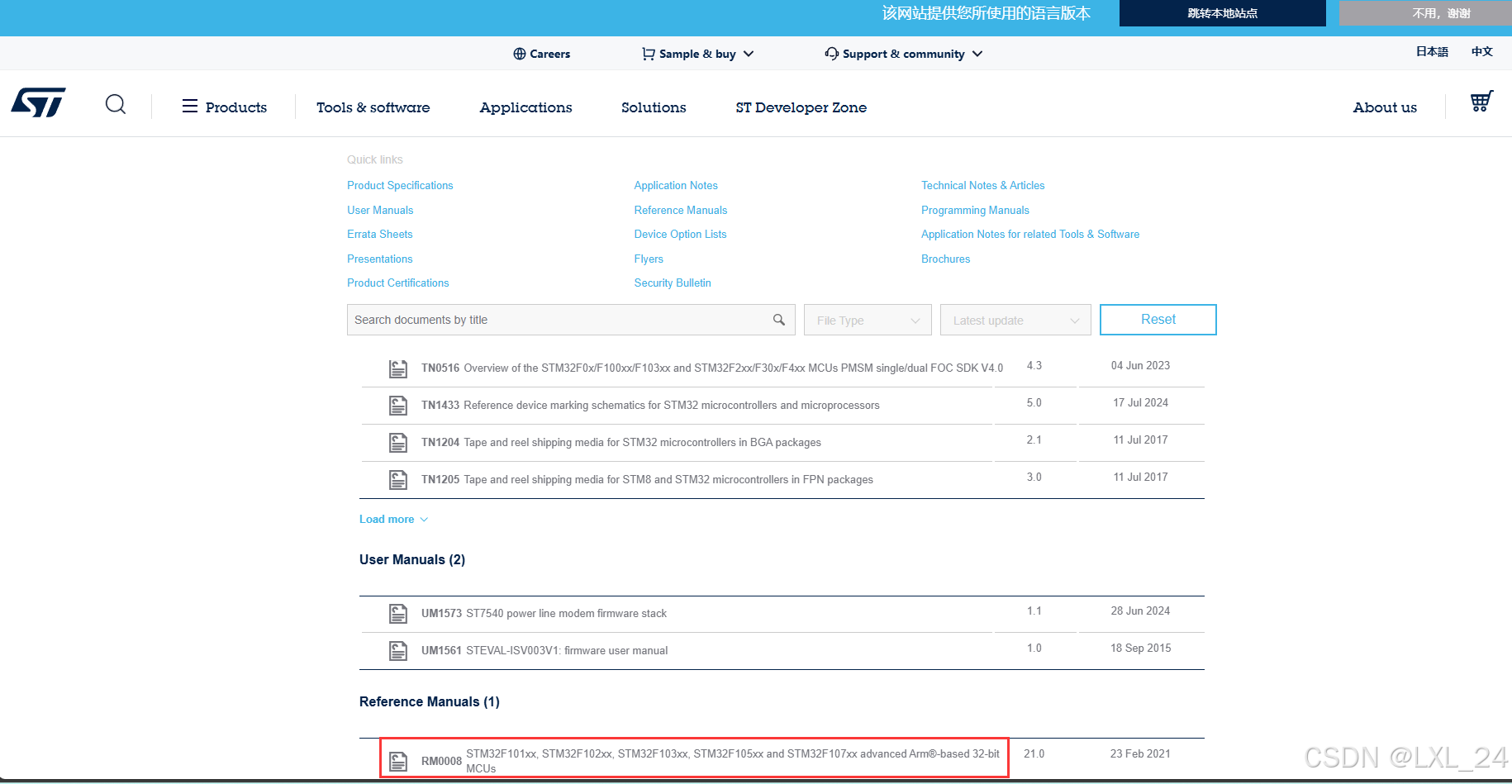Click the document icon for RM0008

point(398,762)
